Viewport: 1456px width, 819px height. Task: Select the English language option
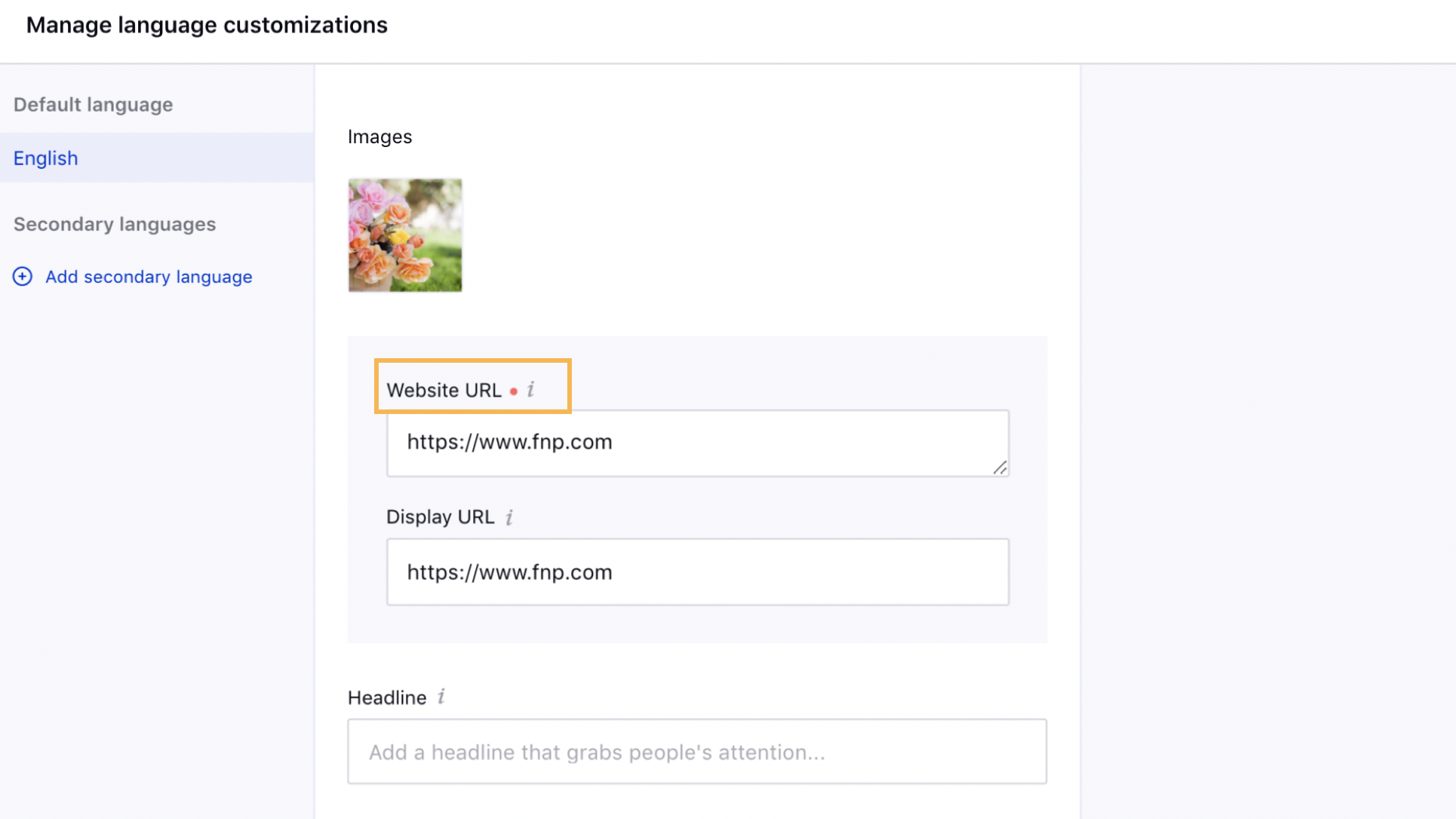[46, 158]
